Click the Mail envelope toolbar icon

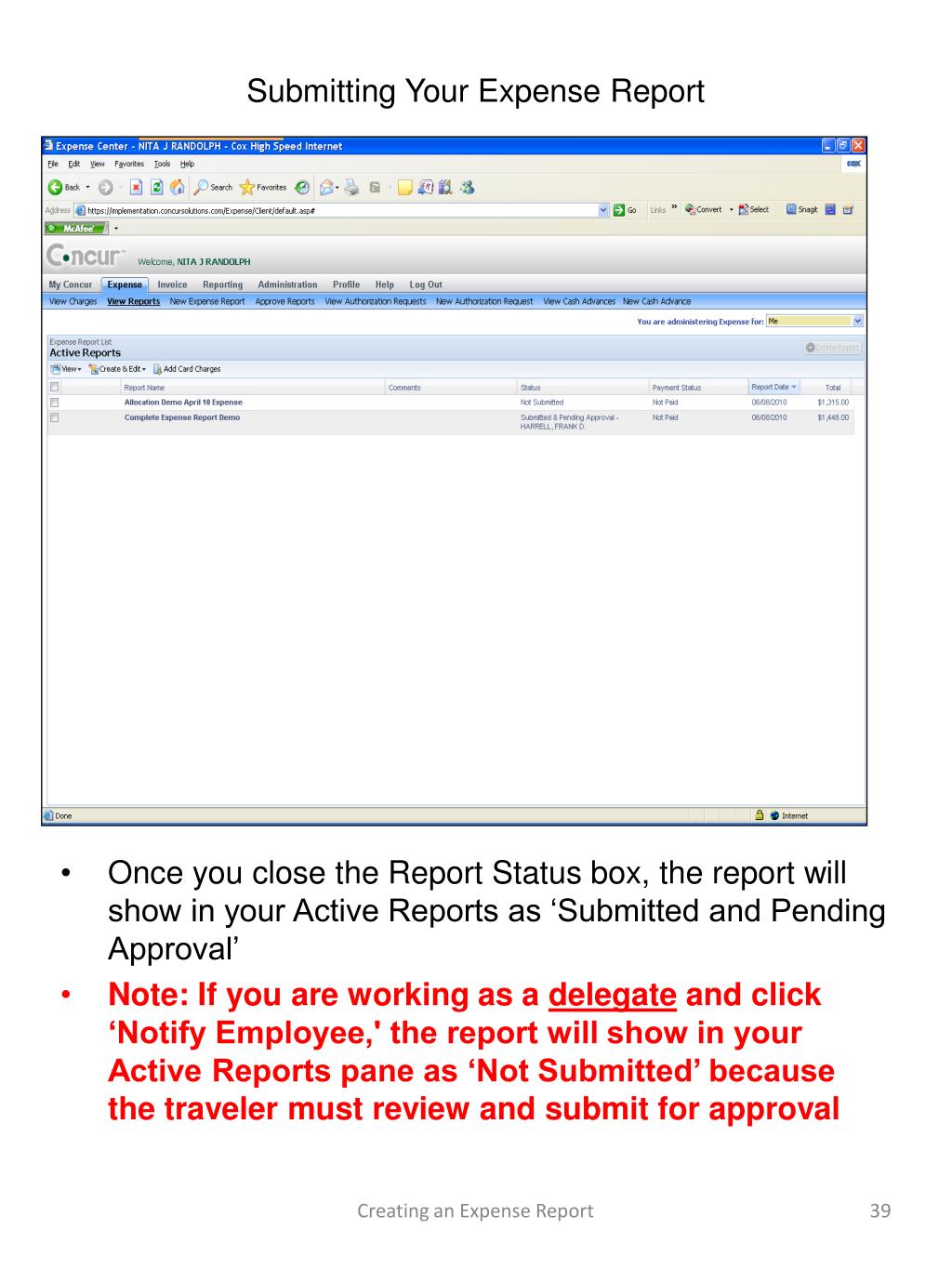click(326, 187)
